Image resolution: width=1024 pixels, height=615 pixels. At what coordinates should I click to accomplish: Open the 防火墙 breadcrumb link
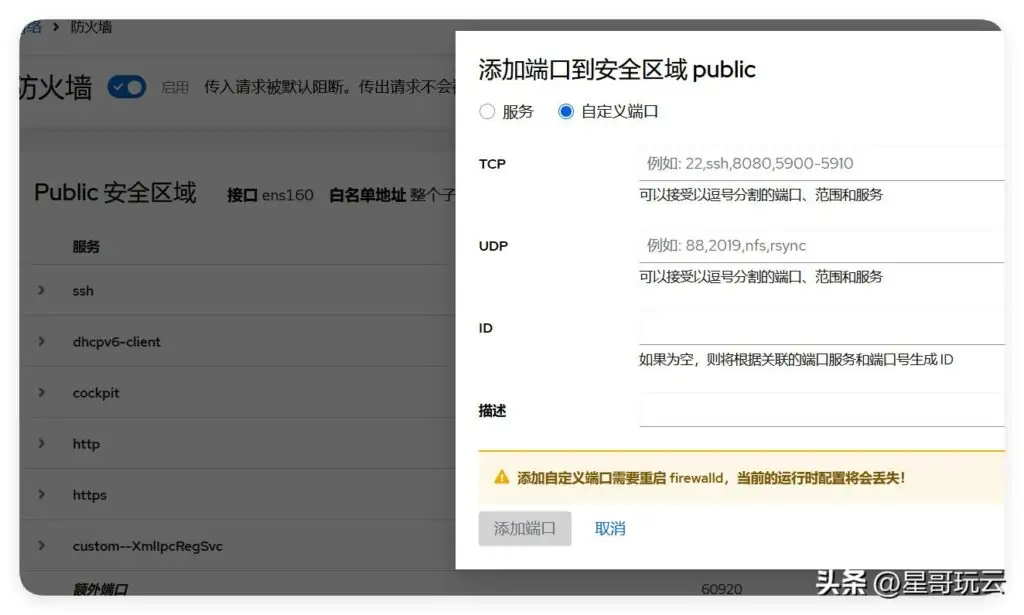[x=90, y=27]
